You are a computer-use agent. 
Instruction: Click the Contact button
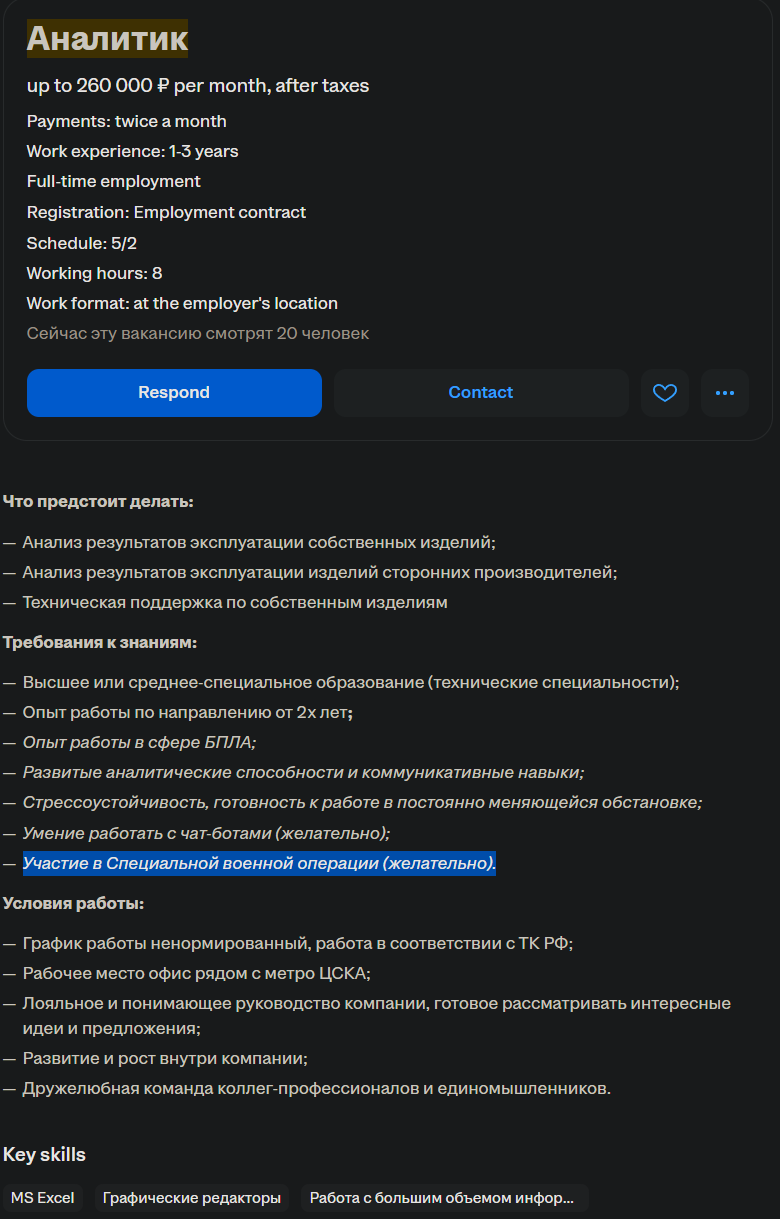[481, 393]
